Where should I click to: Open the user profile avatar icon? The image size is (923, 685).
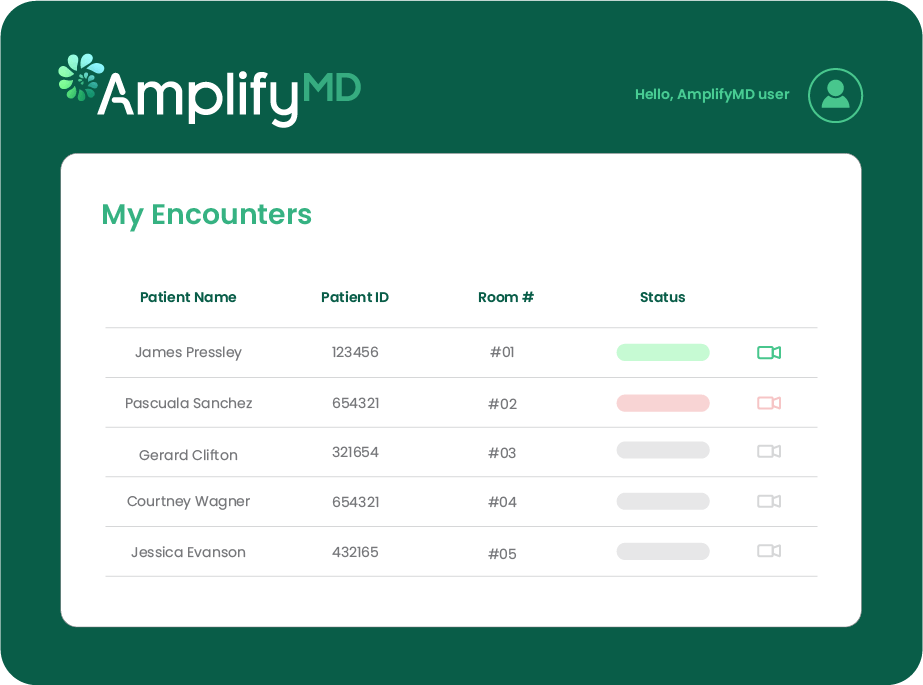(x=835, y=95)
